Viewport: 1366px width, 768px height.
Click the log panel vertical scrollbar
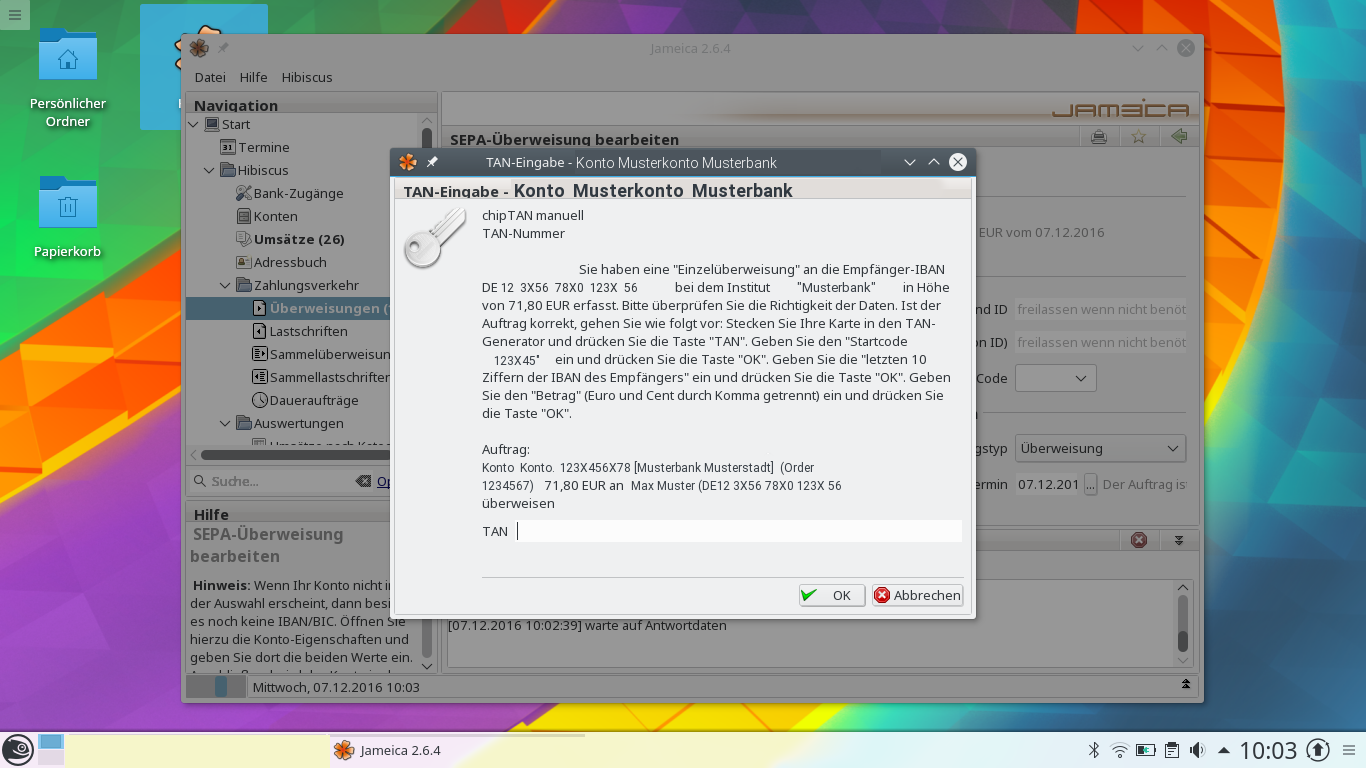click(1183, 623)
